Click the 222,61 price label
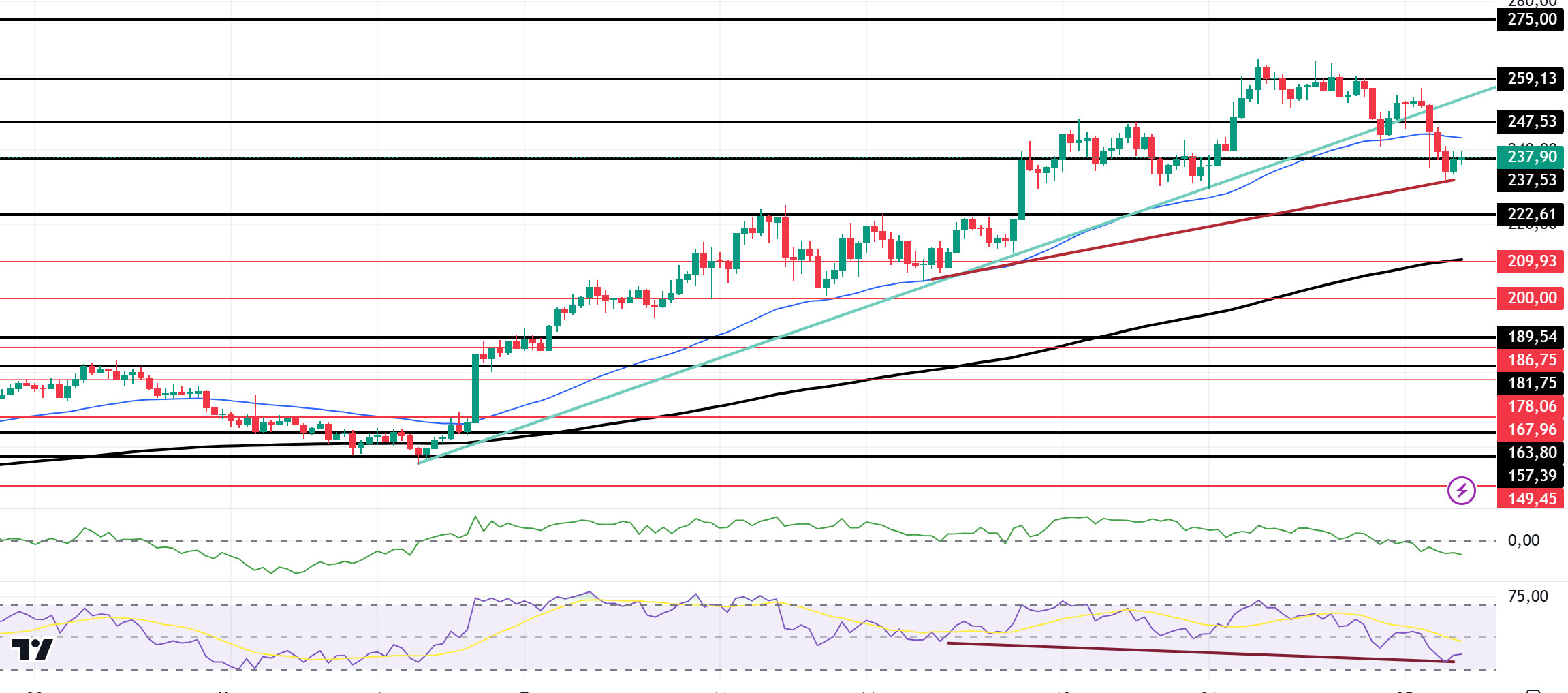The image size is (1568, 693). (1530, 214)
